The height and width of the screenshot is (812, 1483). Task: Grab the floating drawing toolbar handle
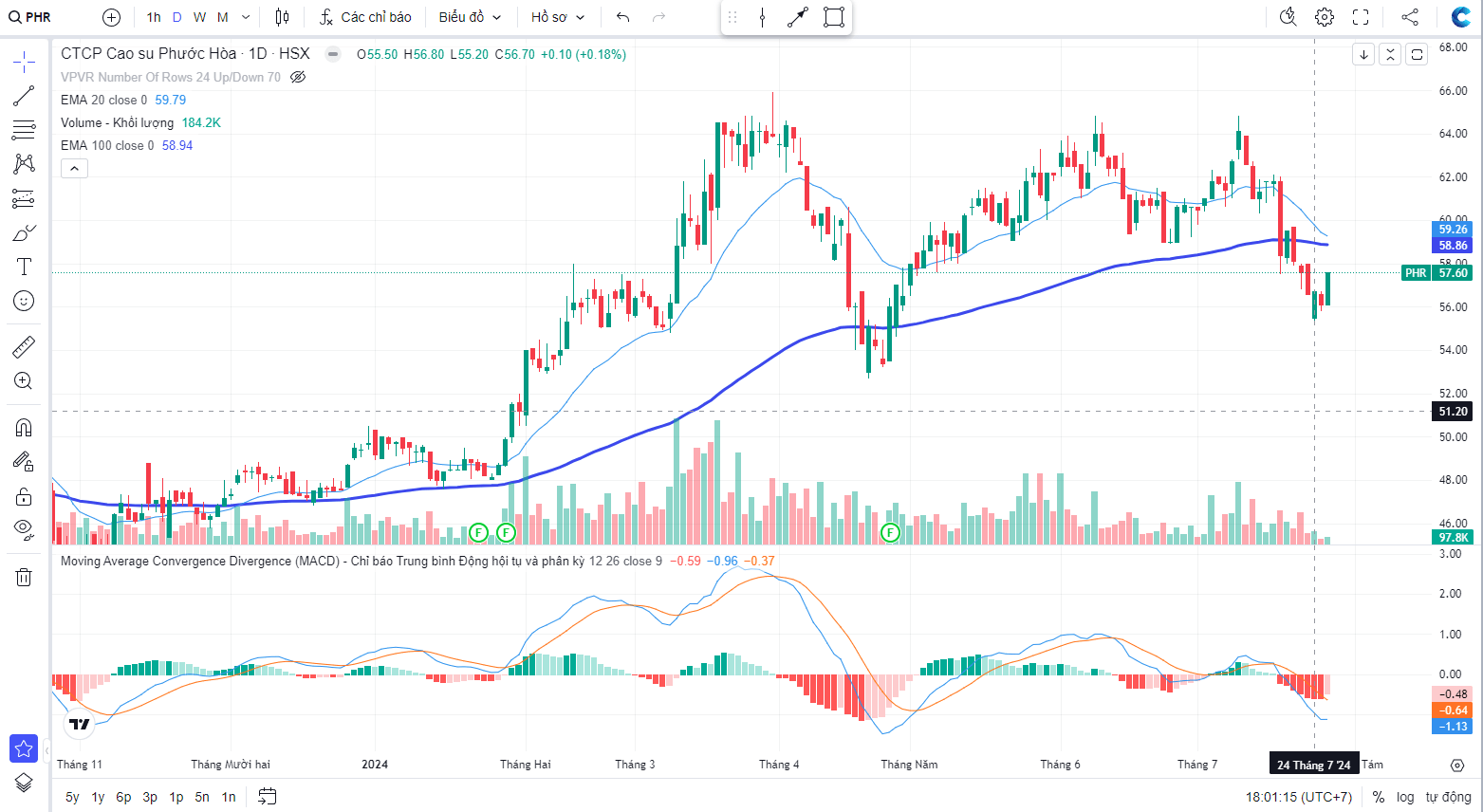pos(732,17)
